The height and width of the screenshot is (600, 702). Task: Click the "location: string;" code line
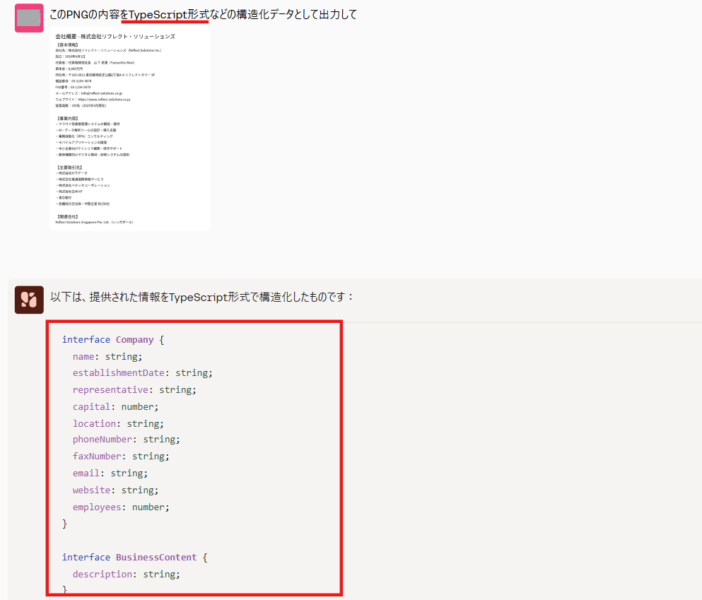point(118,423)
